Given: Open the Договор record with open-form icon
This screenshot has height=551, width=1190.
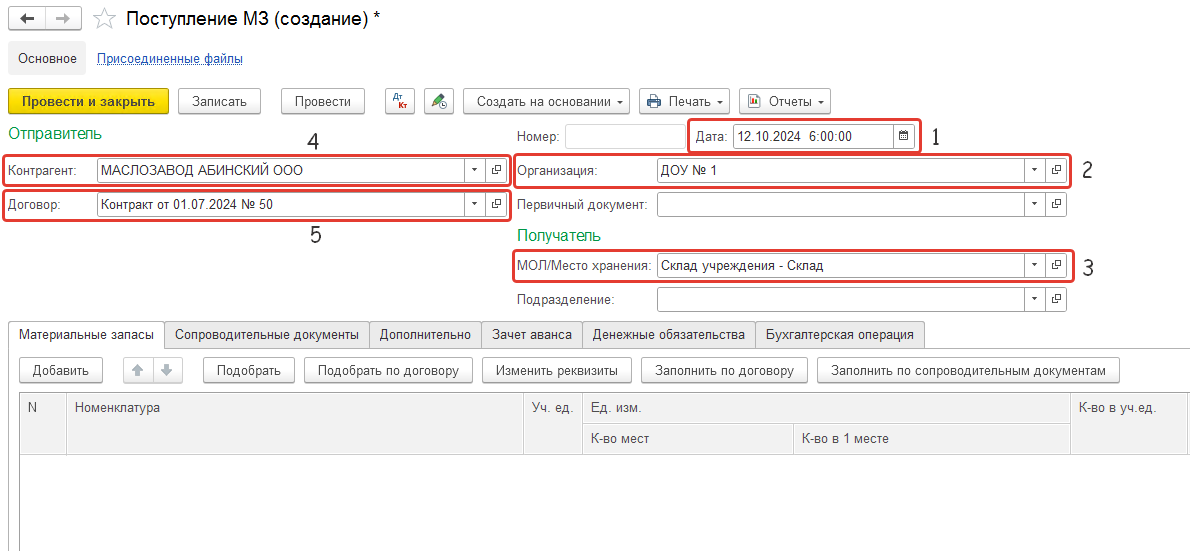Looking at the screenshot, I should coord(495,204).
